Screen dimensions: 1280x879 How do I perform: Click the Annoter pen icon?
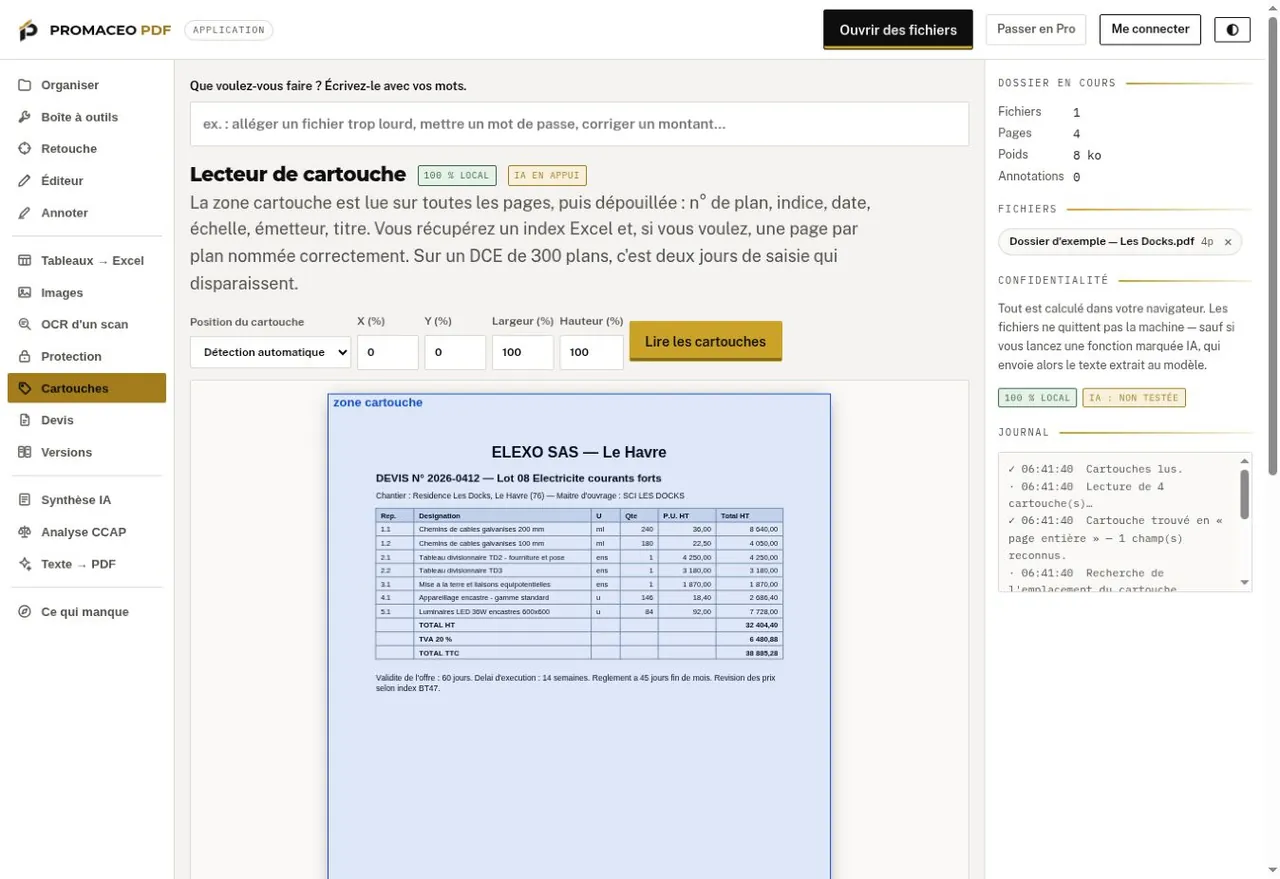click(25, 213)
